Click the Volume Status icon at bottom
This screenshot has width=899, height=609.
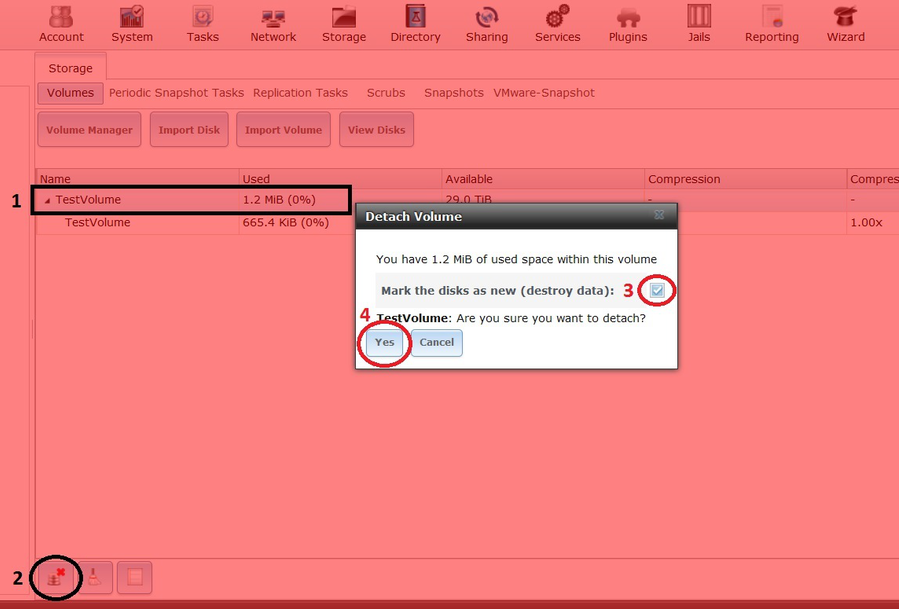(x=135, y=577)
